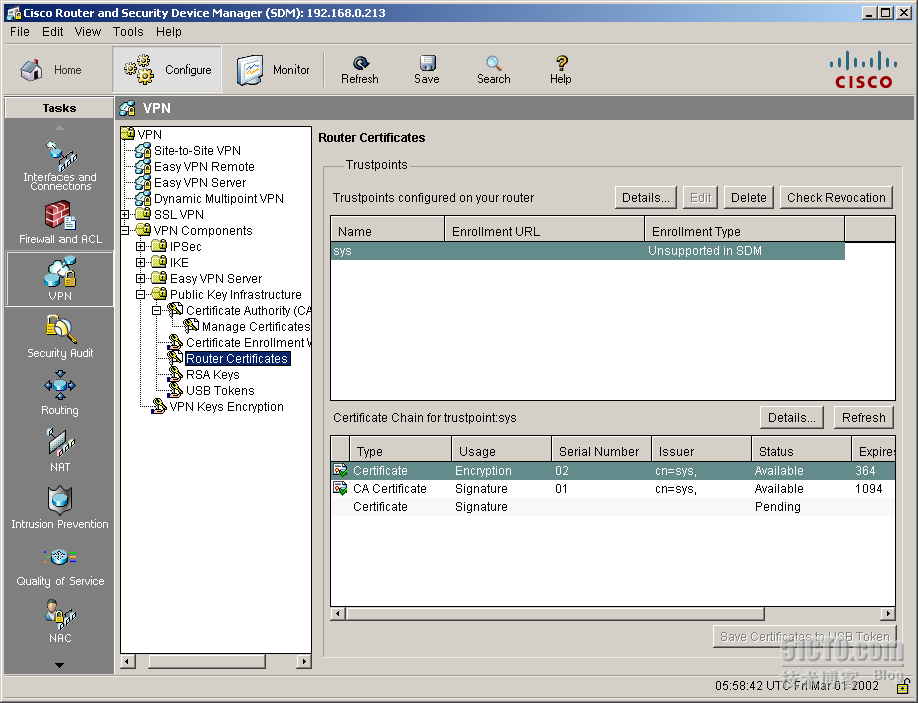Save the running configuration
This screenshot has width=918, height=703.
427,70
